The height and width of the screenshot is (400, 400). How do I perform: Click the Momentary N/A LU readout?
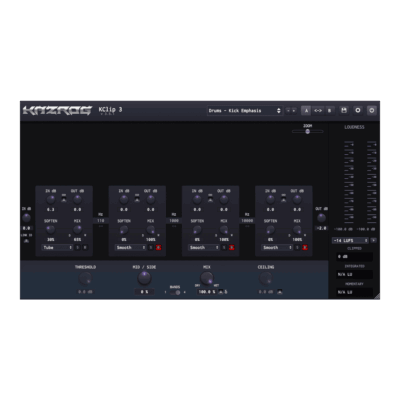pos(354,292)
